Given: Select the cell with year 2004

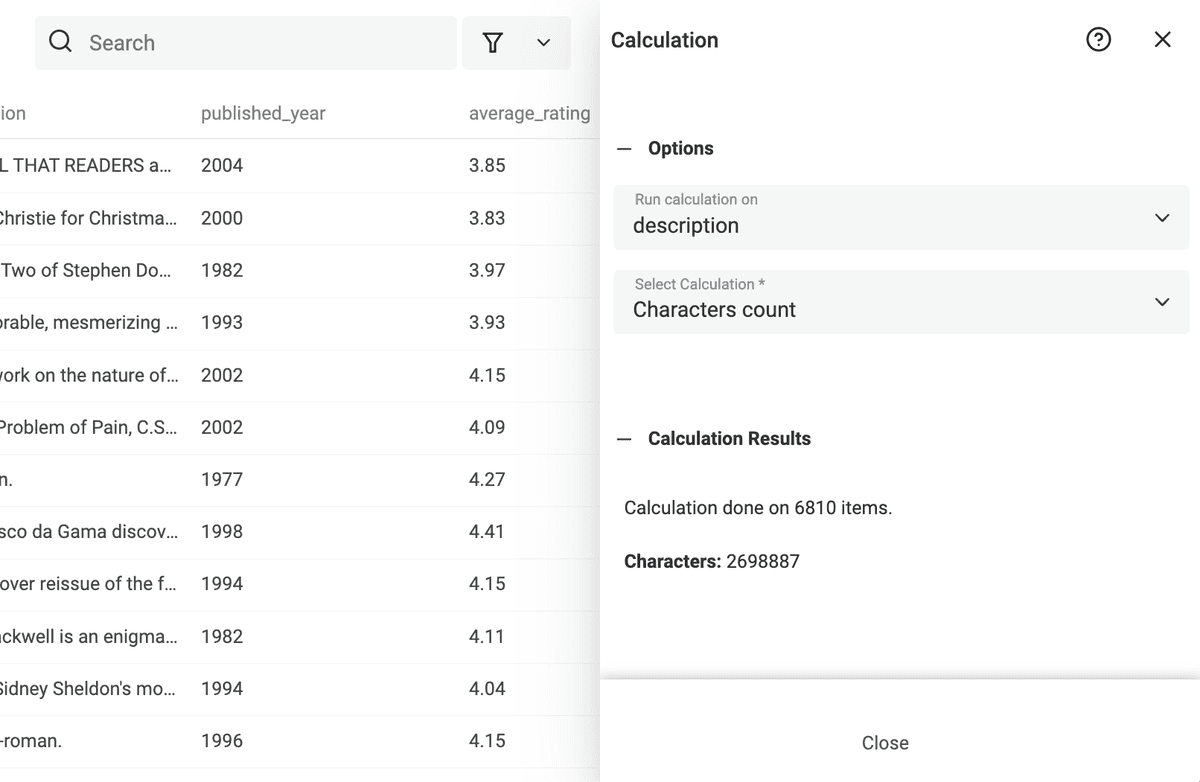Looking at the screenshot, I should point(222,165).
